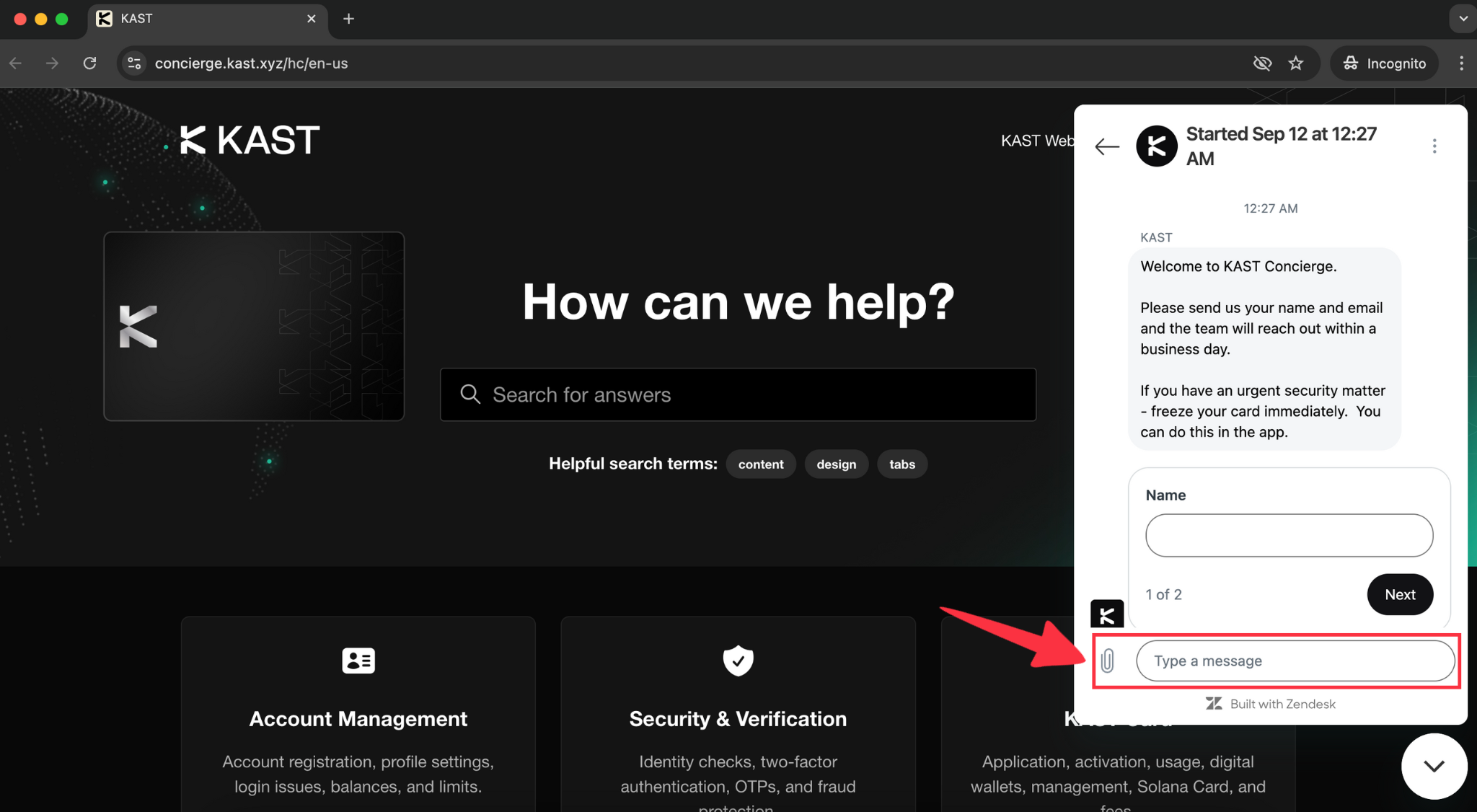Select the 'content' helpful search term
This screenshot has height=812, width=1477.
coord(761,464)
